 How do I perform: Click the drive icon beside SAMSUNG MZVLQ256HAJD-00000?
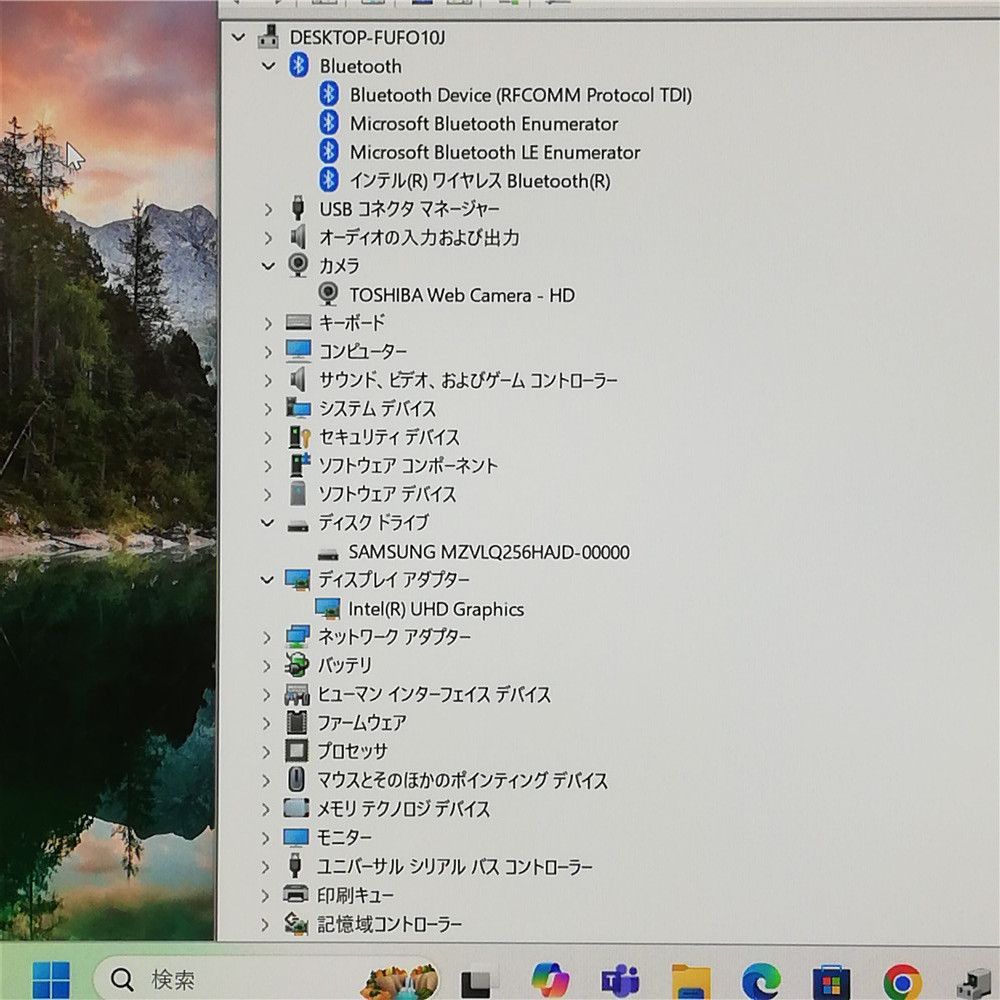click(327, 551)
